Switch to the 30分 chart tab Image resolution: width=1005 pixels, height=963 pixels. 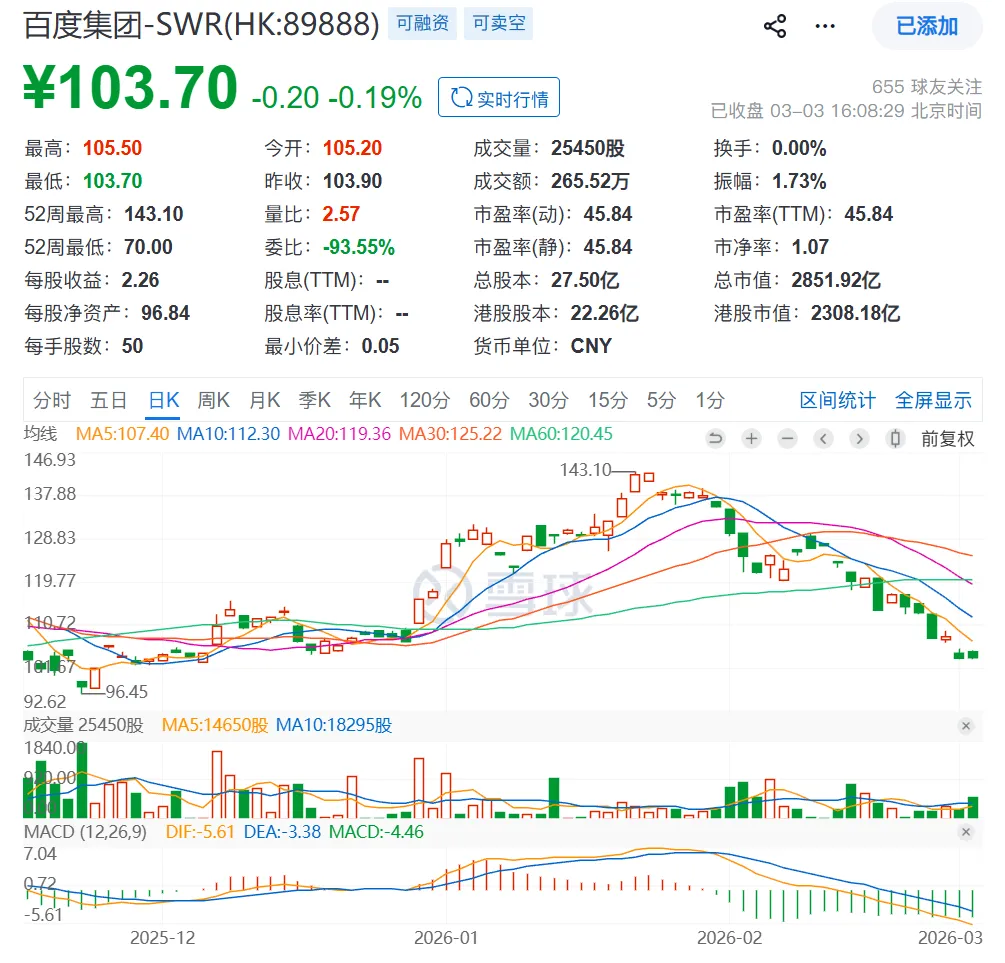(x=549, y=400)
